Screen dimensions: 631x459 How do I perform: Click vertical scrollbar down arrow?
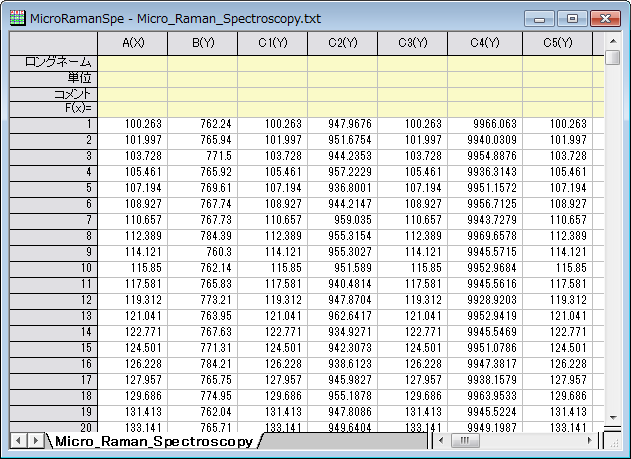click(x=613, y=418)
